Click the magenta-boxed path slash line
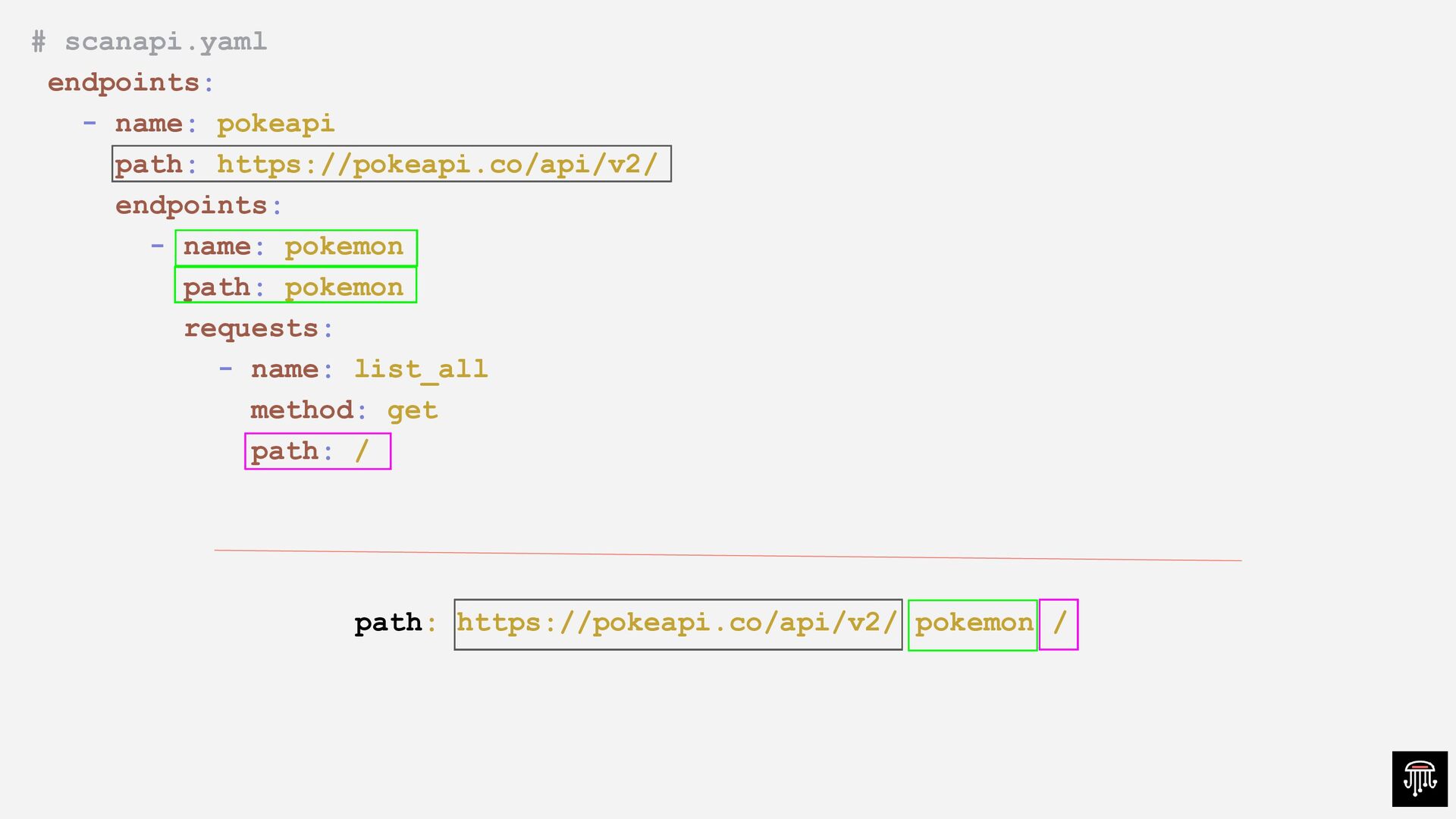This screenshot has height=819, width=1456. pyautogui.click(x=317, y=451)
